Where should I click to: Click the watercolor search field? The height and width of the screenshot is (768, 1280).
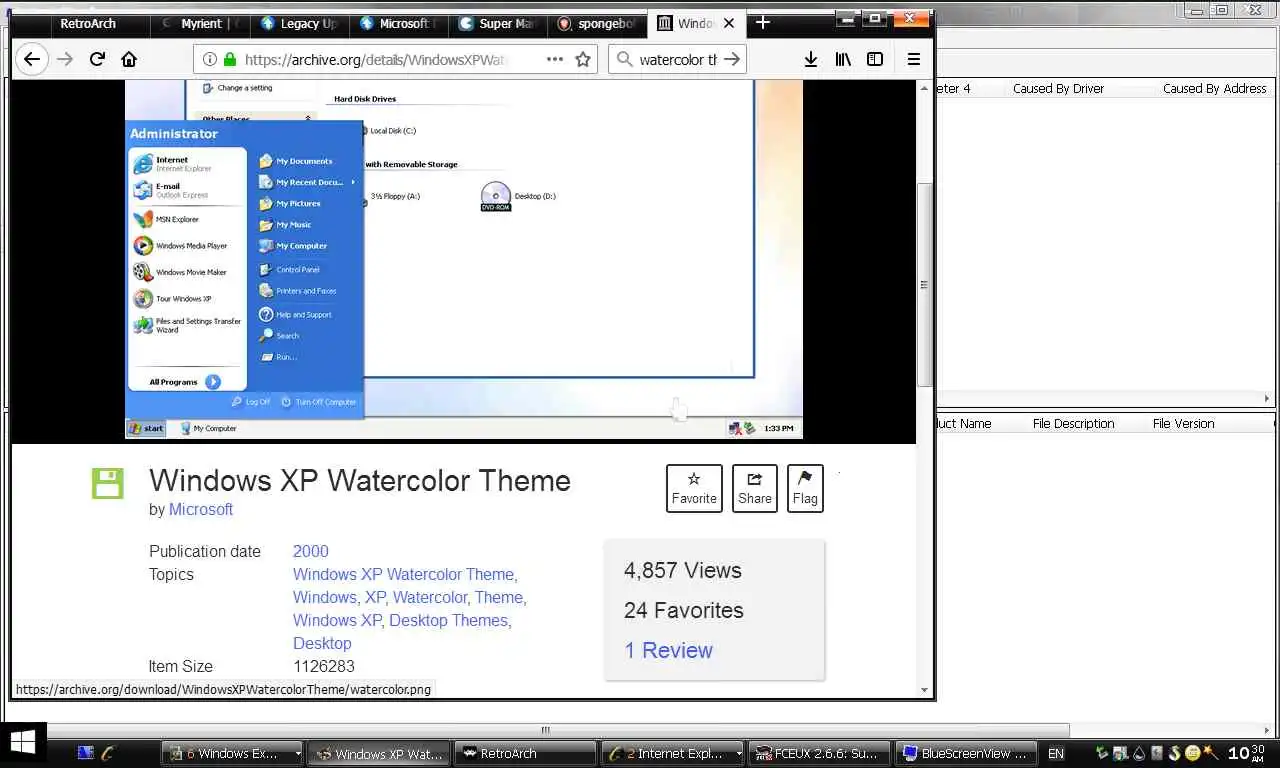pos(678,59)
